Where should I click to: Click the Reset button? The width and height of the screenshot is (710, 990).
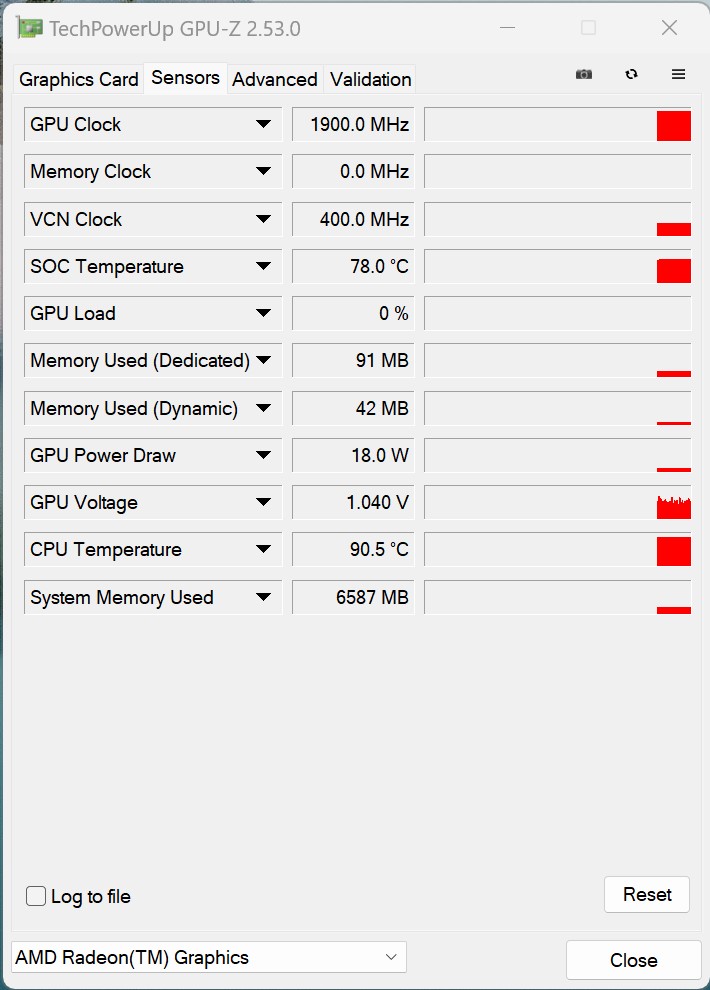point(647,894)
